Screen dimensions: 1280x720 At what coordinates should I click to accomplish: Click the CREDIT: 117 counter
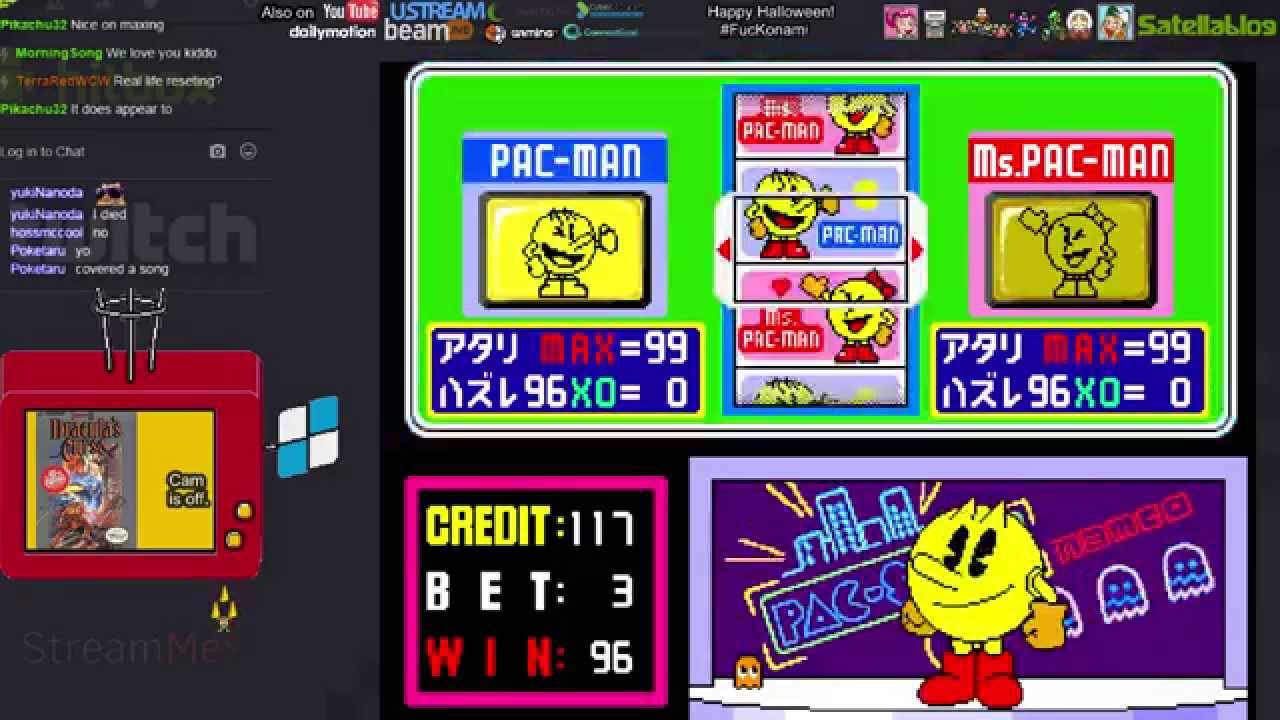pyautogui.click(x=529, y=526)
